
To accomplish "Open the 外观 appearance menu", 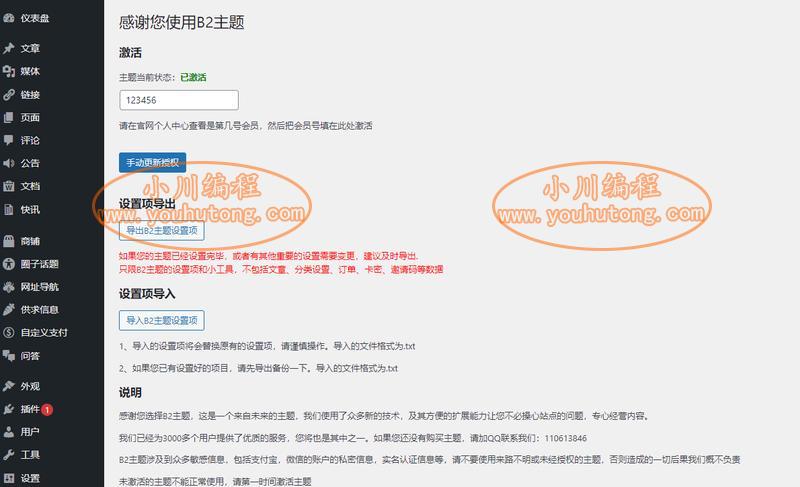I will coord(30,386).
